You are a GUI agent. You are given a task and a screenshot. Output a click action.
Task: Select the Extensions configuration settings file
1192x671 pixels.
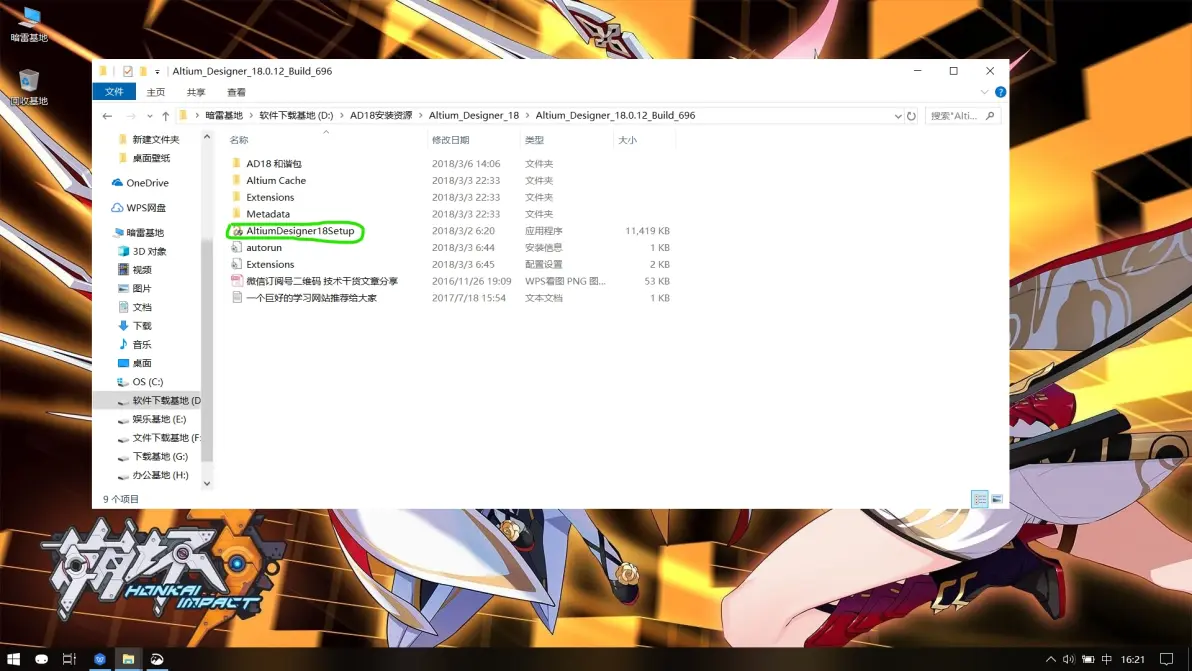pyautogui.click(x=270, y=264)
